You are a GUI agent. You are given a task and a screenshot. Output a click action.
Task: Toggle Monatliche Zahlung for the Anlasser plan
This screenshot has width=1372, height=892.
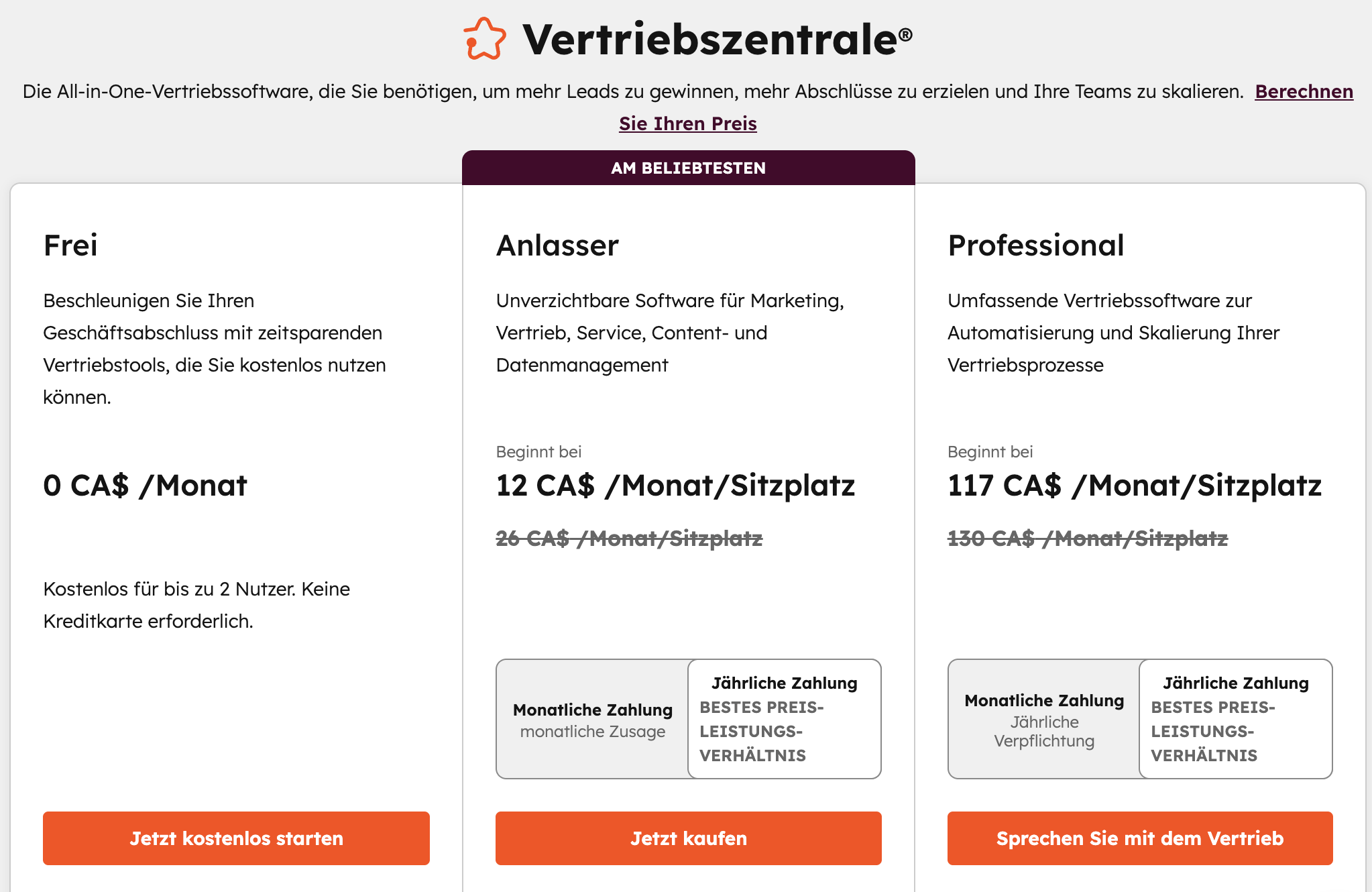tap(592, 720)
